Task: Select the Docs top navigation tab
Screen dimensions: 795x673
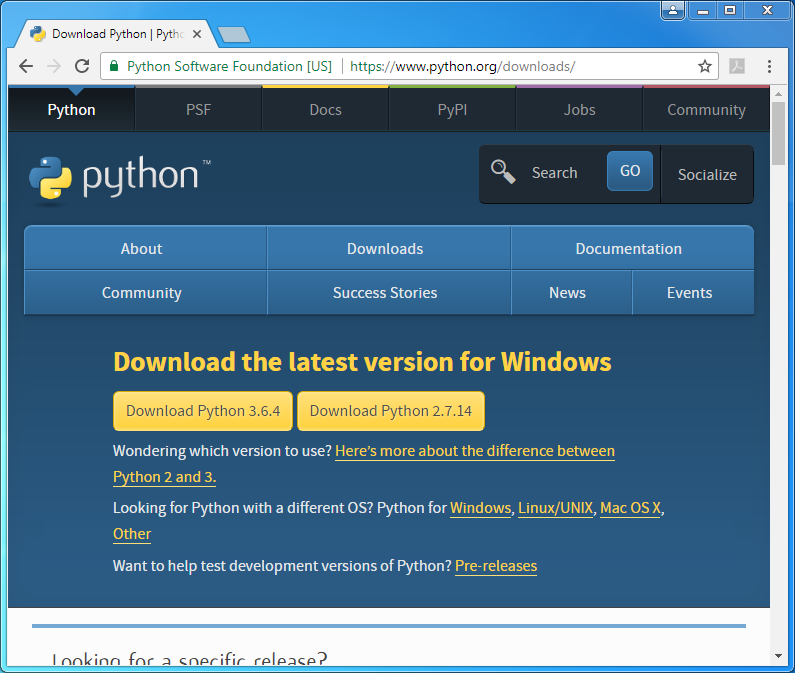Action: [x=326, y=110]
